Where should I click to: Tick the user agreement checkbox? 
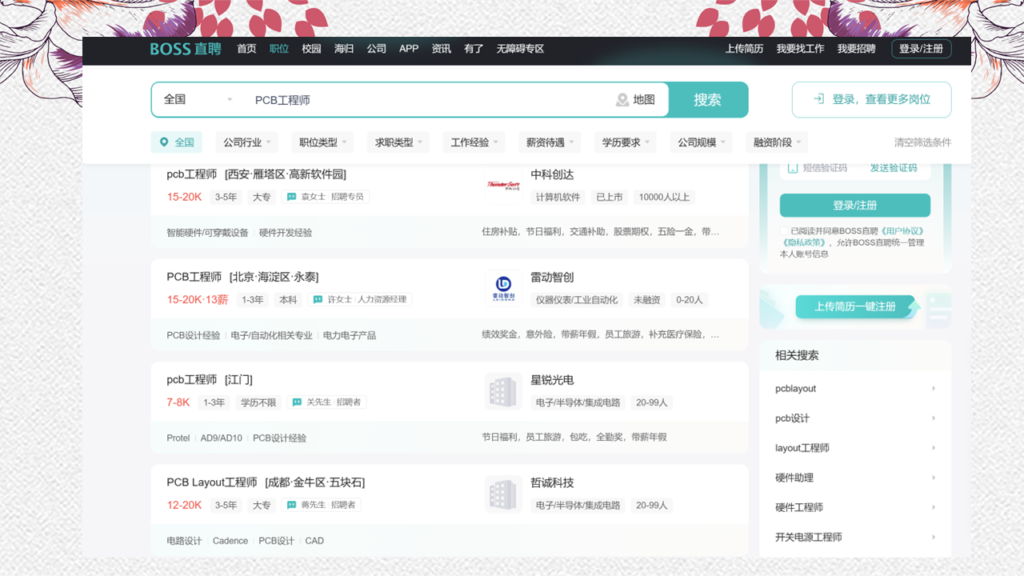tap(784, 231)
